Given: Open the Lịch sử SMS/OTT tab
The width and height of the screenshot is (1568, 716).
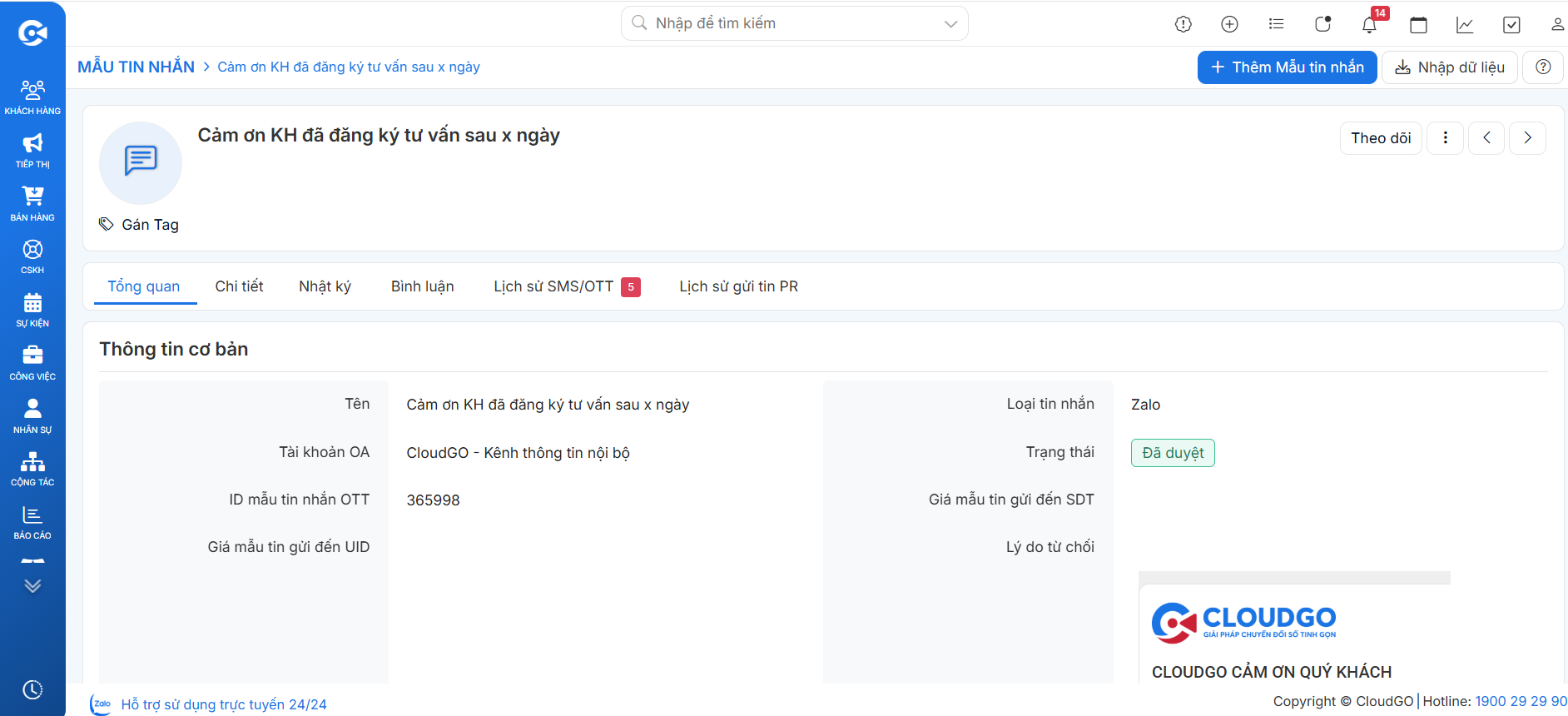Looking at the screenshot, I should (567, 286).
